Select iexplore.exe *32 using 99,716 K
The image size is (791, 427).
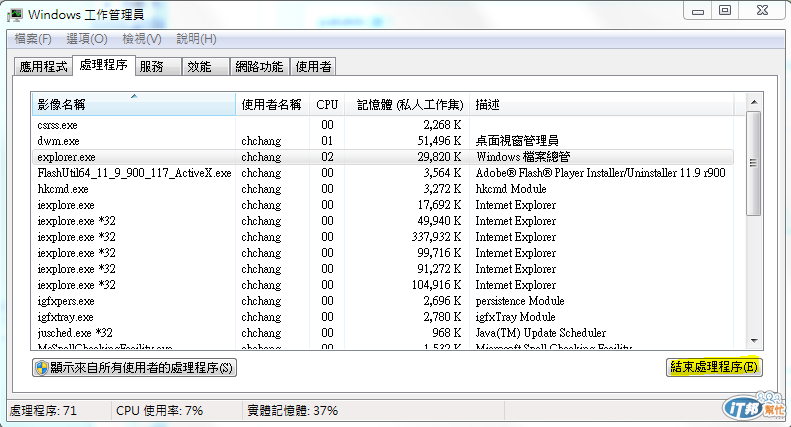click(x=383, y=253)
